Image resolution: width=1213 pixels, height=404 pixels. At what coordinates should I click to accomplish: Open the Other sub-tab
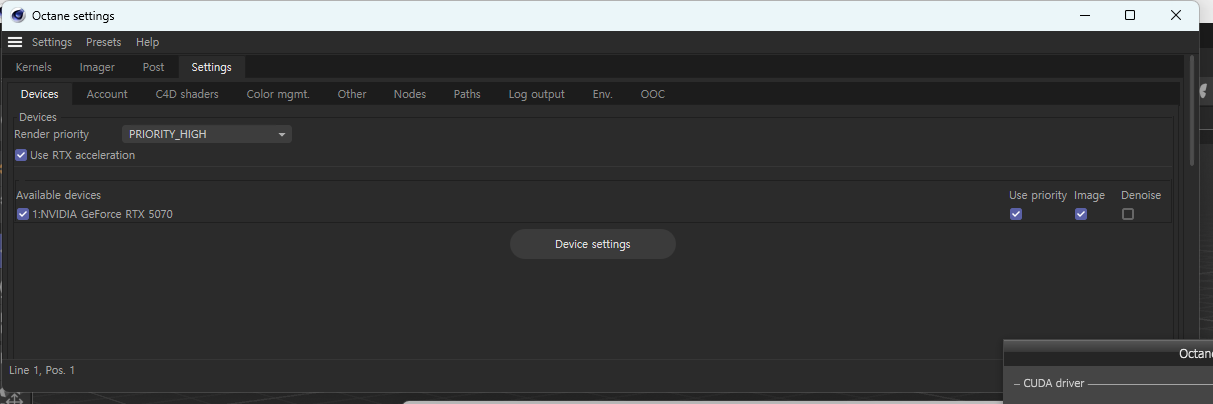(352, 94)
